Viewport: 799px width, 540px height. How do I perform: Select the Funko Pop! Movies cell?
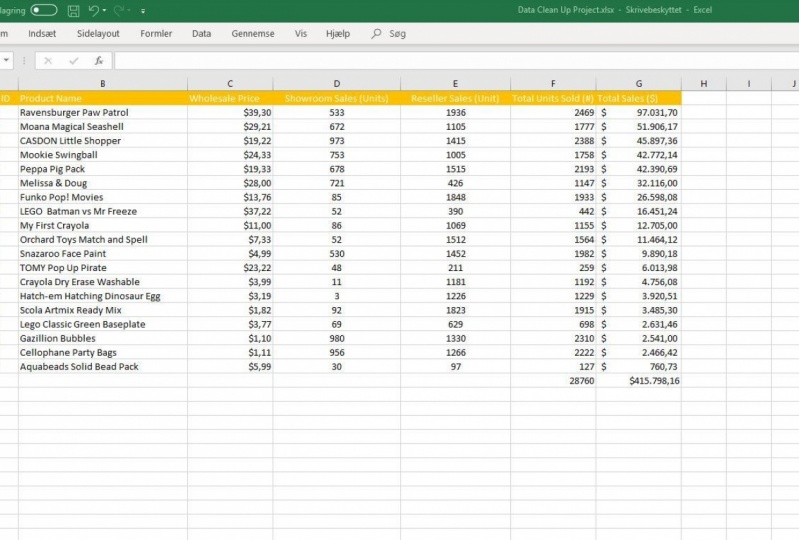[103, 197]
